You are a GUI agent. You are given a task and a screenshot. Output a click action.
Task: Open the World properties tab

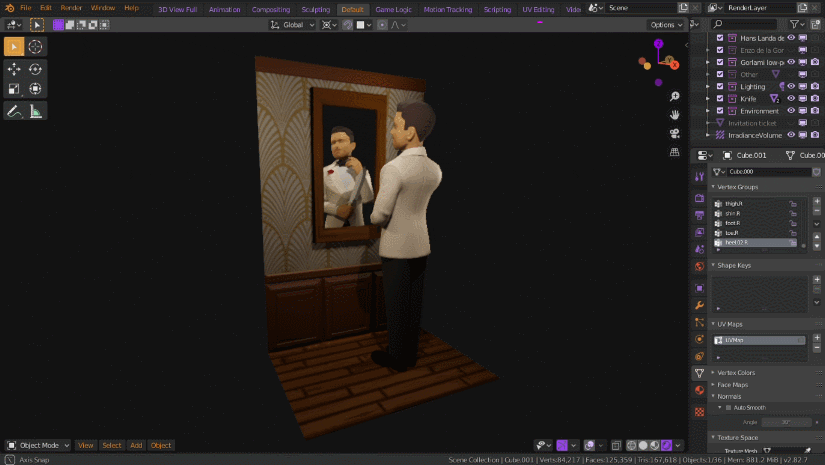[x=699, y=266]
